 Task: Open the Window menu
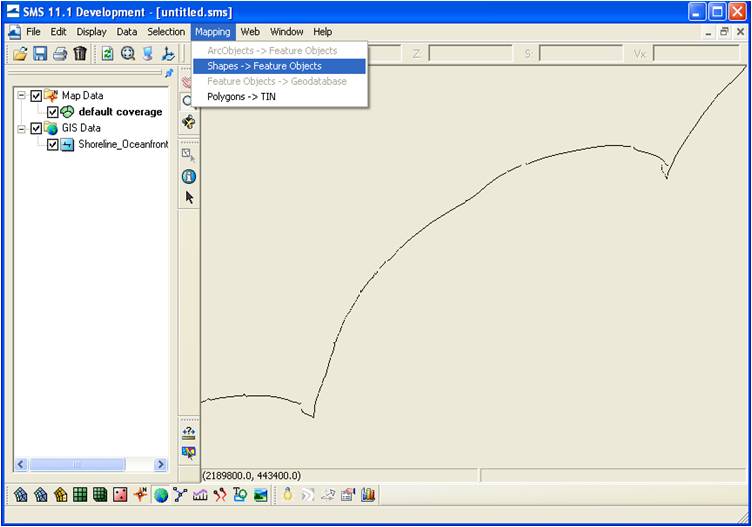(287, 32)
